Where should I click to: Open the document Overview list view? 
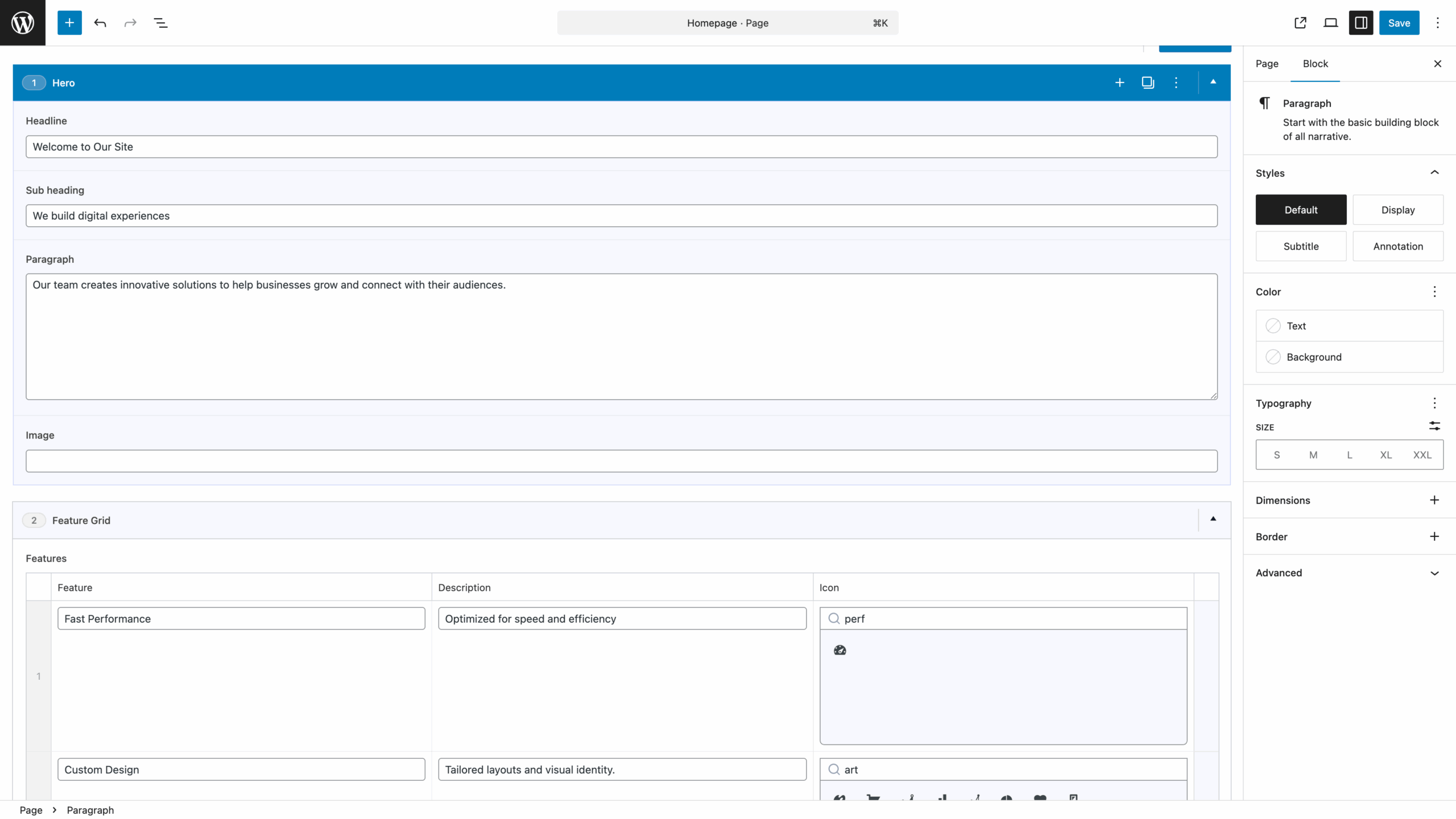pos(161,23)
